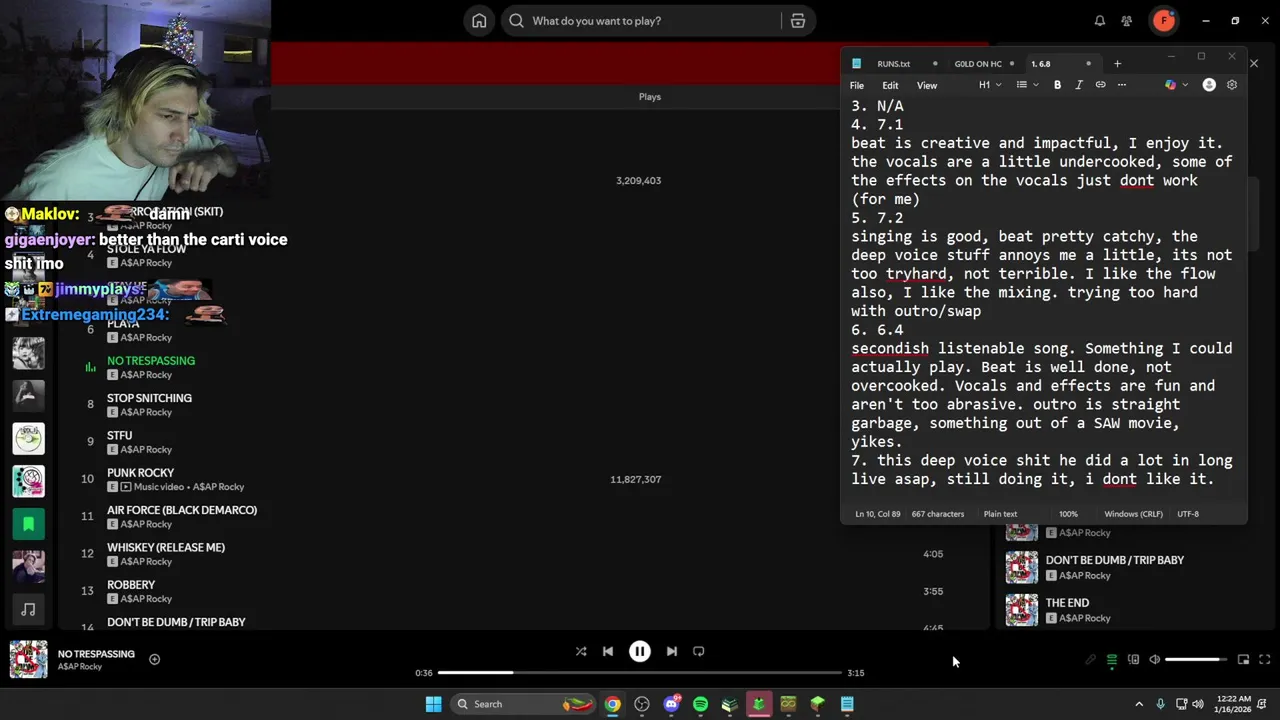Open Notepad View menu
1280x720 pixels.
click(927, 86)
